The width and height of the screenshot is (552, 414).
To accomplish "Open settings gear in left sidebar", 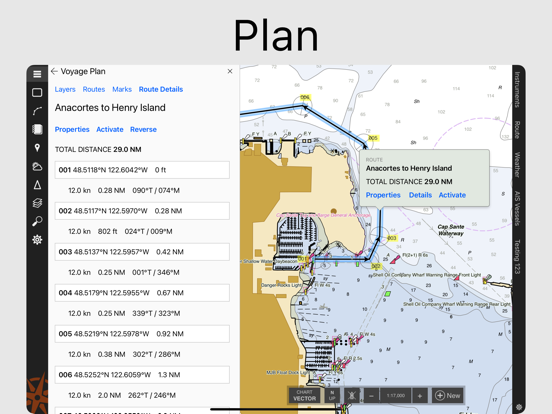I will point(37,240).
